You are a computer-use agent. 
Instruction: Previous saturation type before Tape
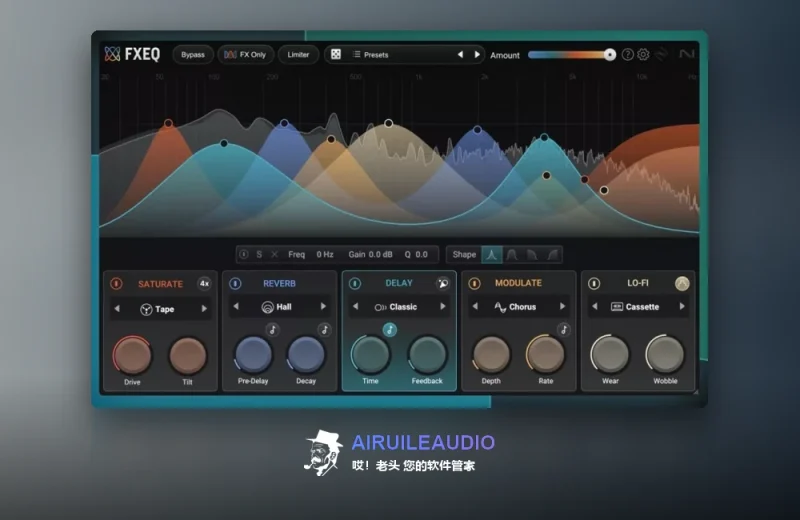pos(117,309)
